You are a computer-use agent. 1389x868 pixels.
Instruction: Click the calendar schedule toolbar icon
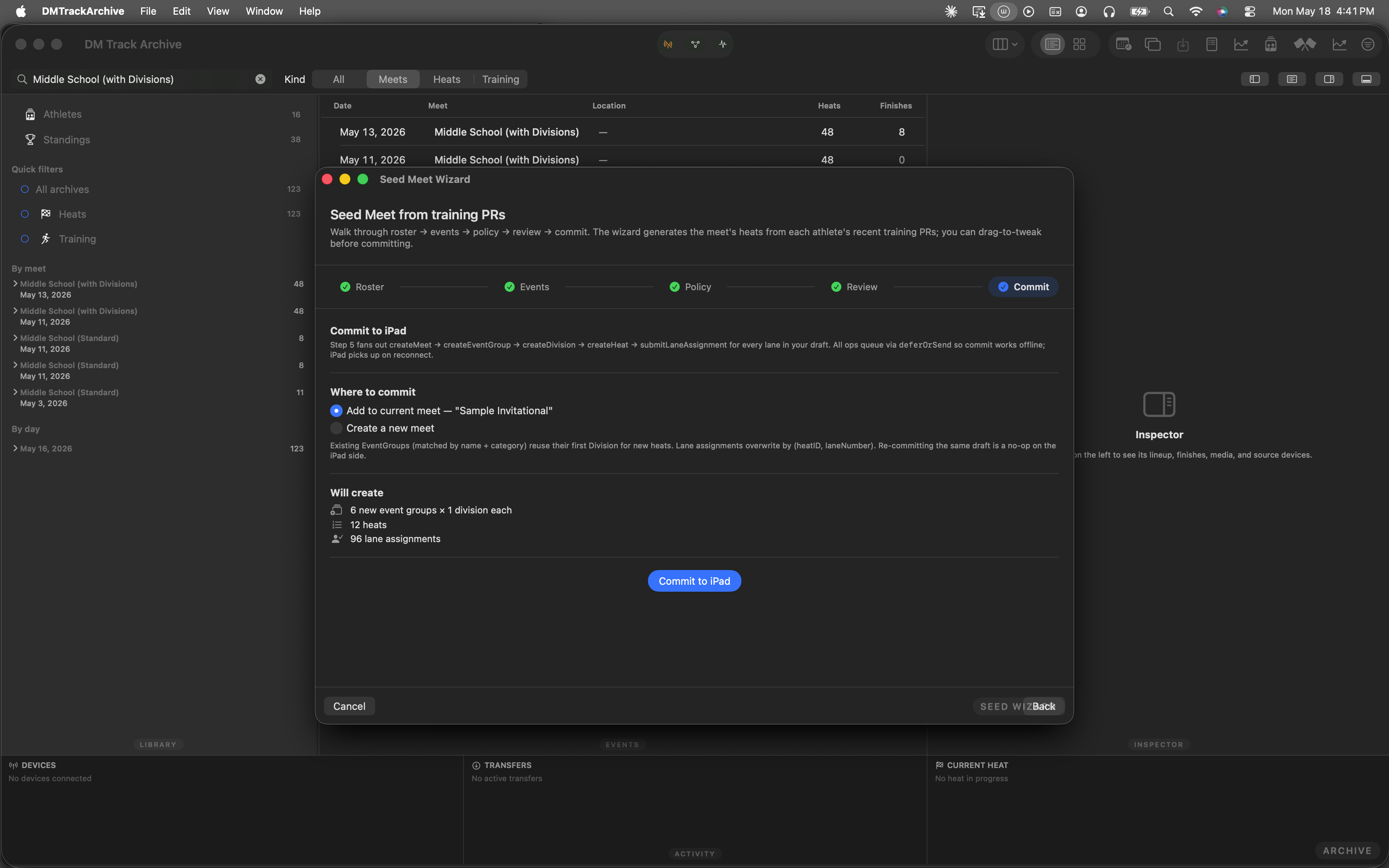coord(1123,44)
